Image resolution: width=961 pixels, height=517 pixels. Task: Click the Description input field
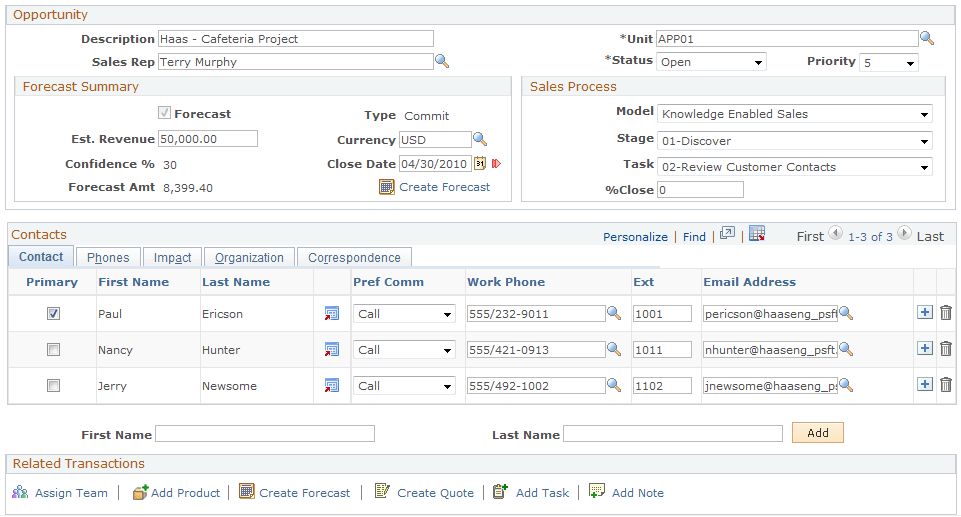click(x=295, y=39)
